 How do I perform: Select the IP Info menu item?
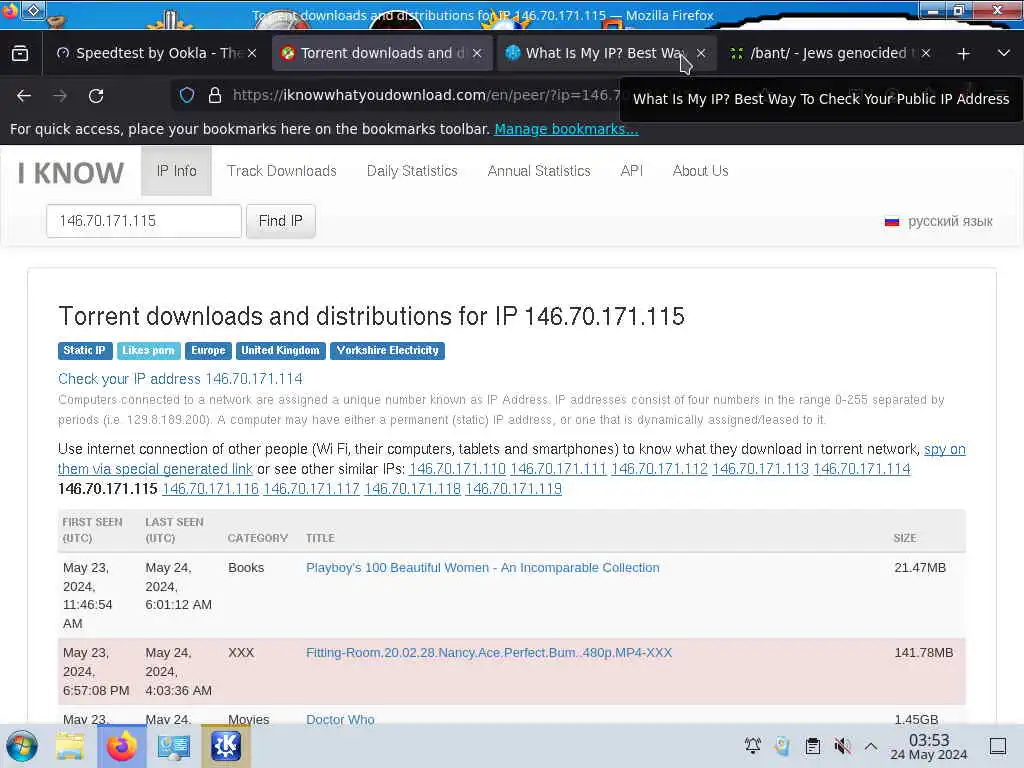176,171
